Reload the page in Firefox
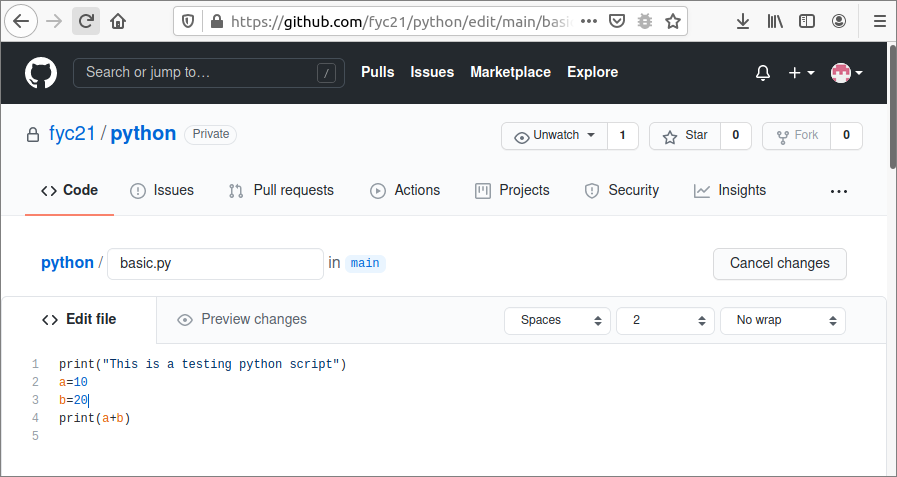 tap(87, 21)
